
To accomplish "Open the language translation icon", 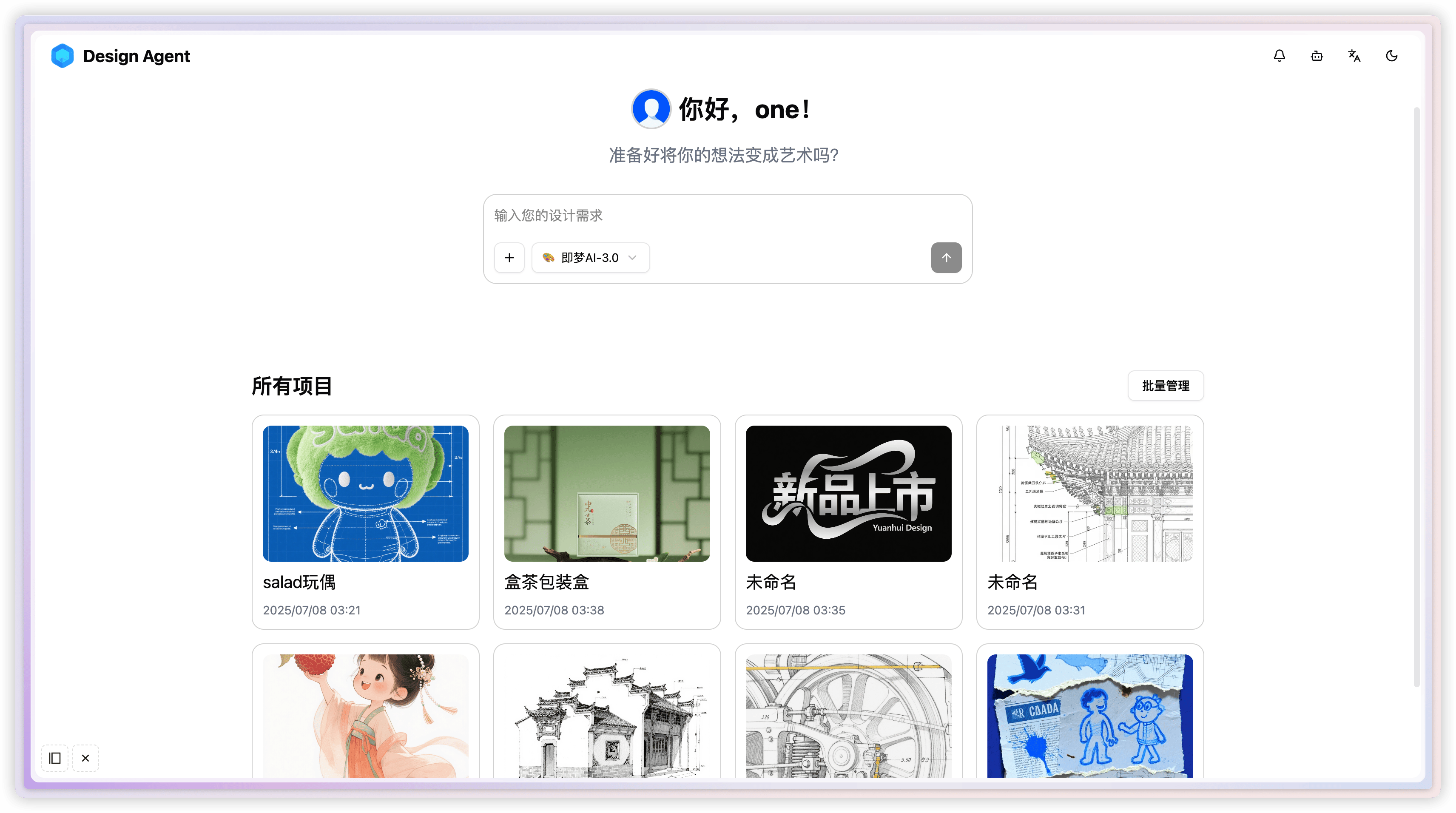I will (1354, 55).
